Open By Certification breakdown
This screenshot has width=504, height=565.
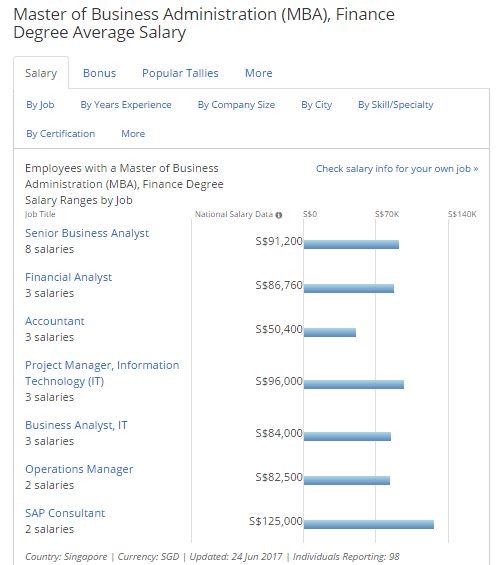tap(61, 134)
